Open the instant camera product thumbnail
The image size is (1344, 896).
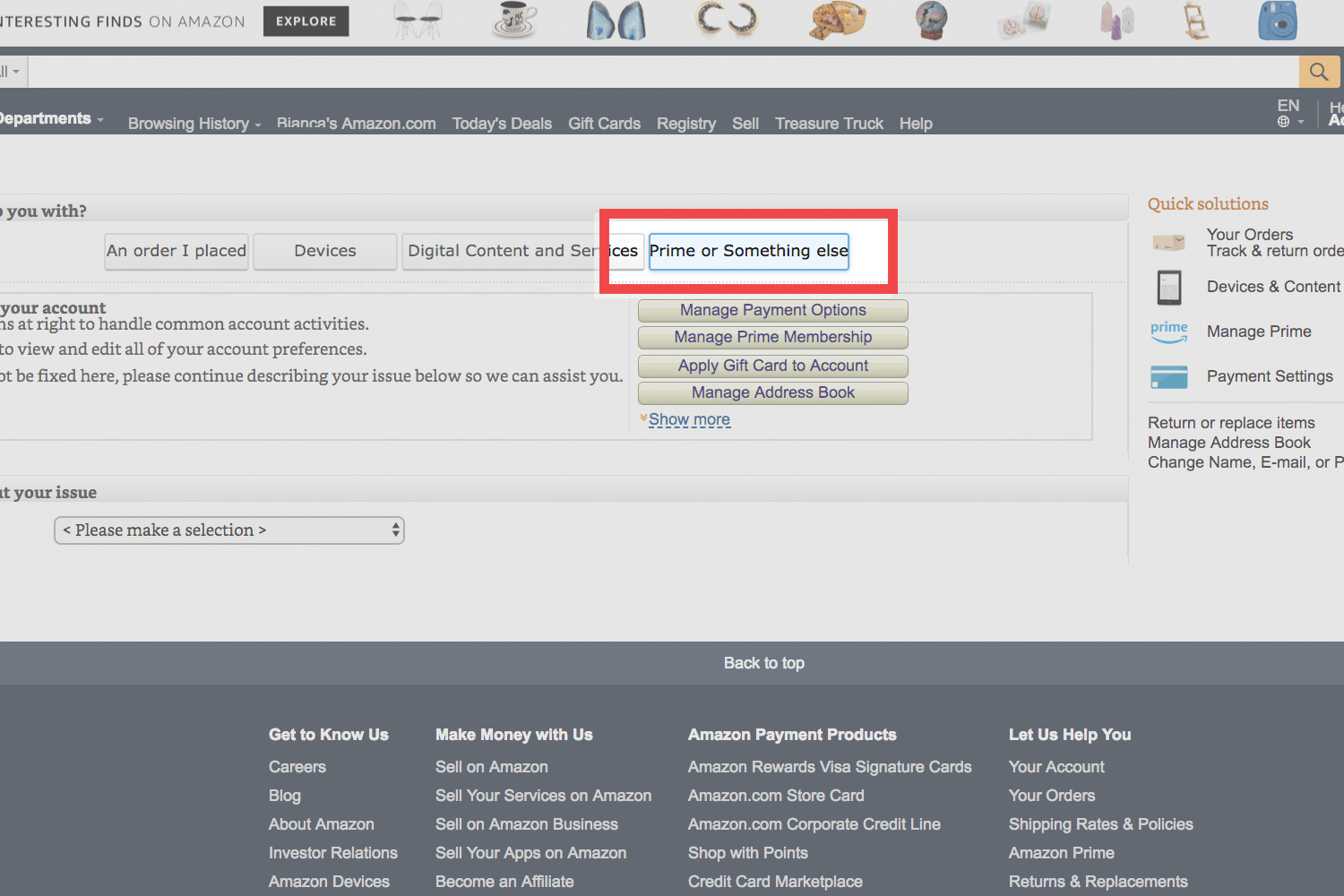[x=1276, y=22]
